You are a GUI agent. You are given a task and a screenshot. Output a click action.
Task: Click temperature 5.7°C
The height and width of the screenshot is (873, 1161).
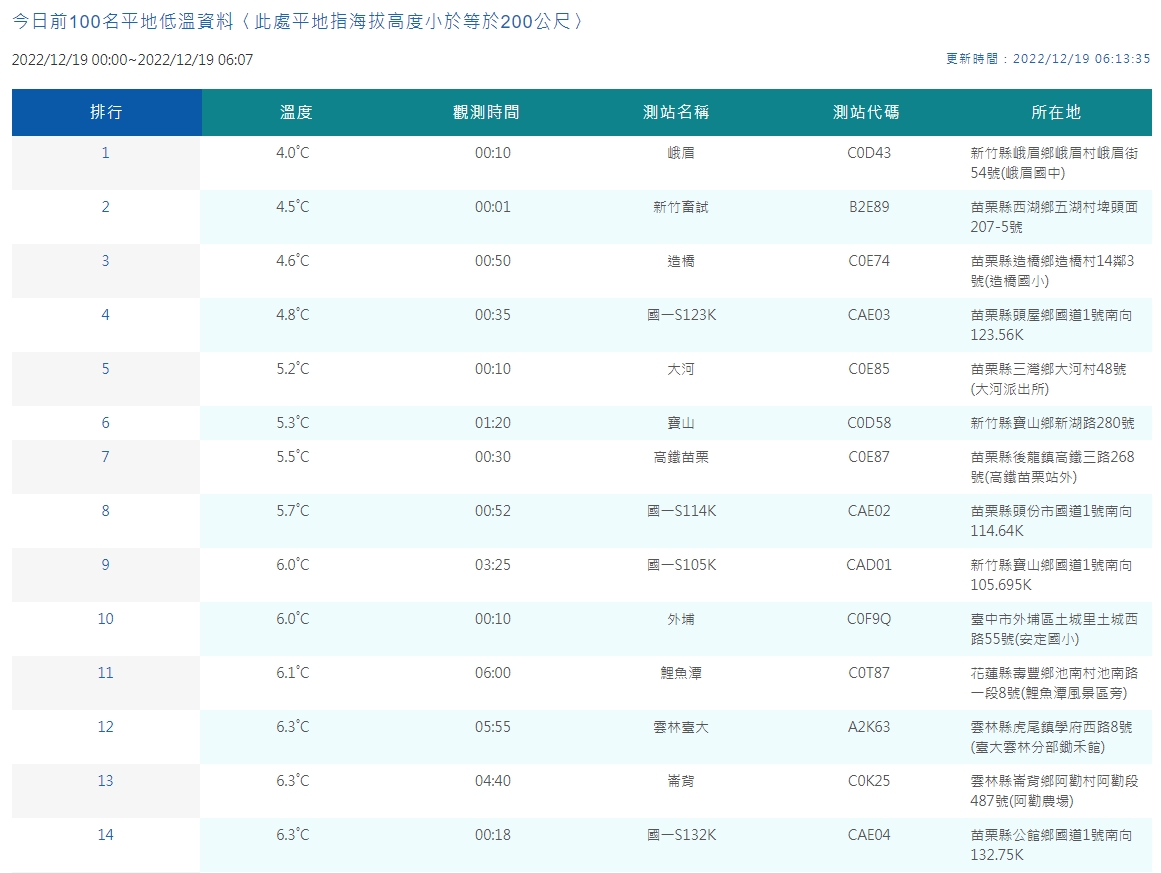(293, 512)
